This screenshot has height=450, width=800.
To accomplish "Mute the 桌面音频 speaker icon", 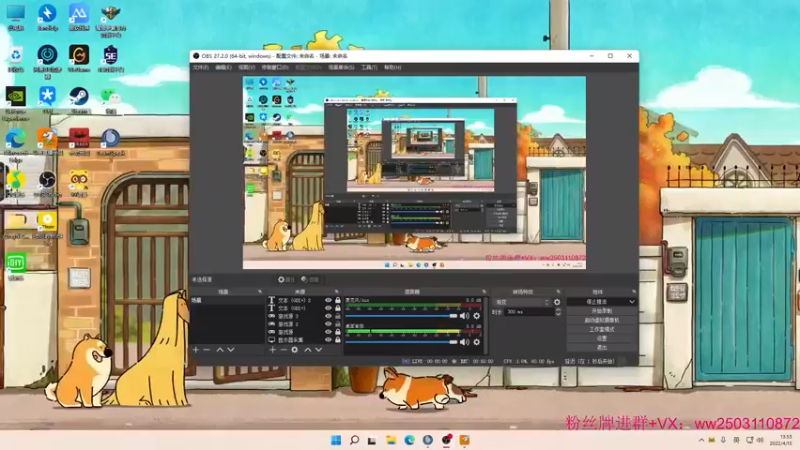I will point(464,342).
